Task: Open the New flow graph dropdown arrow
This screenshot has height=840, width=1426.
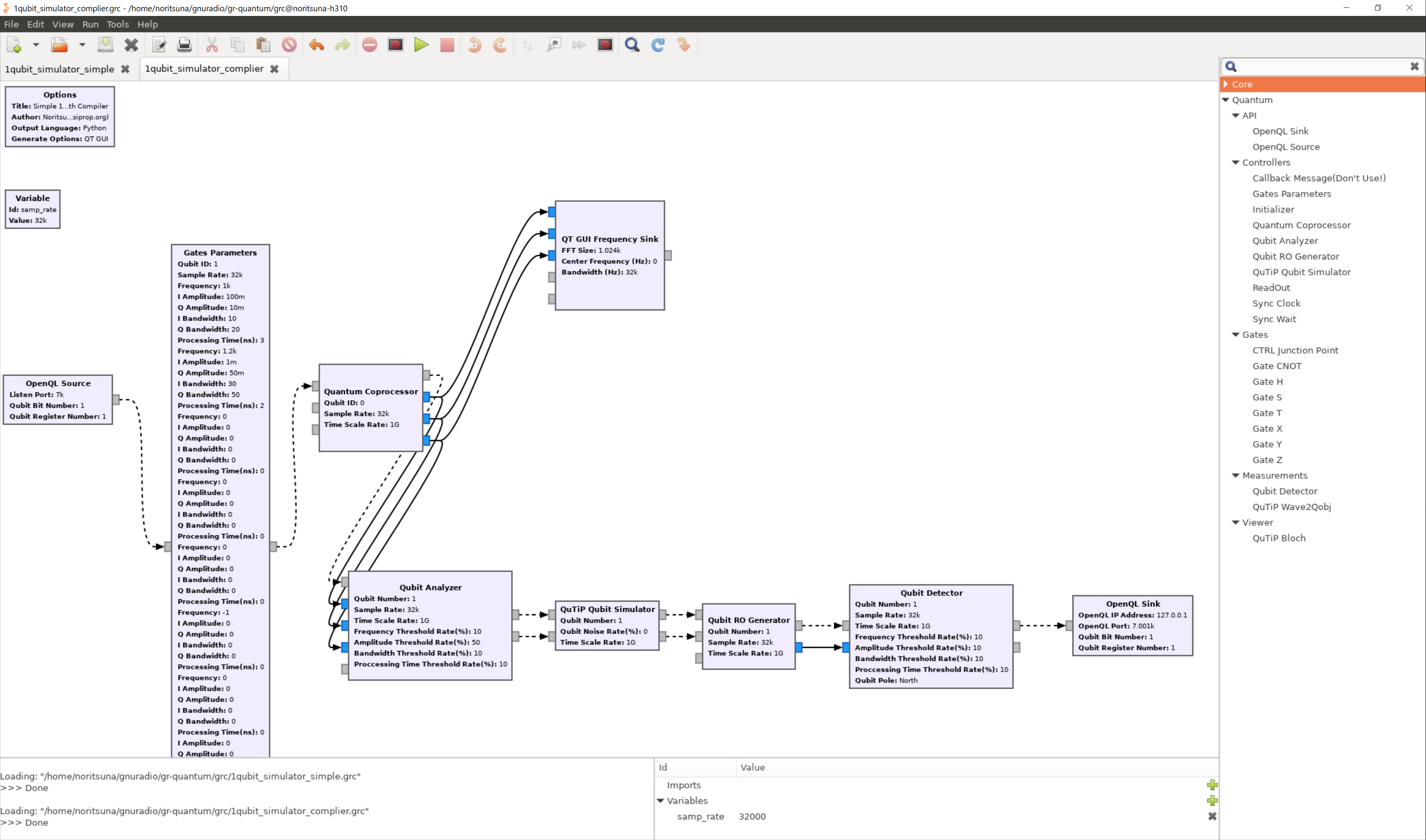Action: (36, 45)
